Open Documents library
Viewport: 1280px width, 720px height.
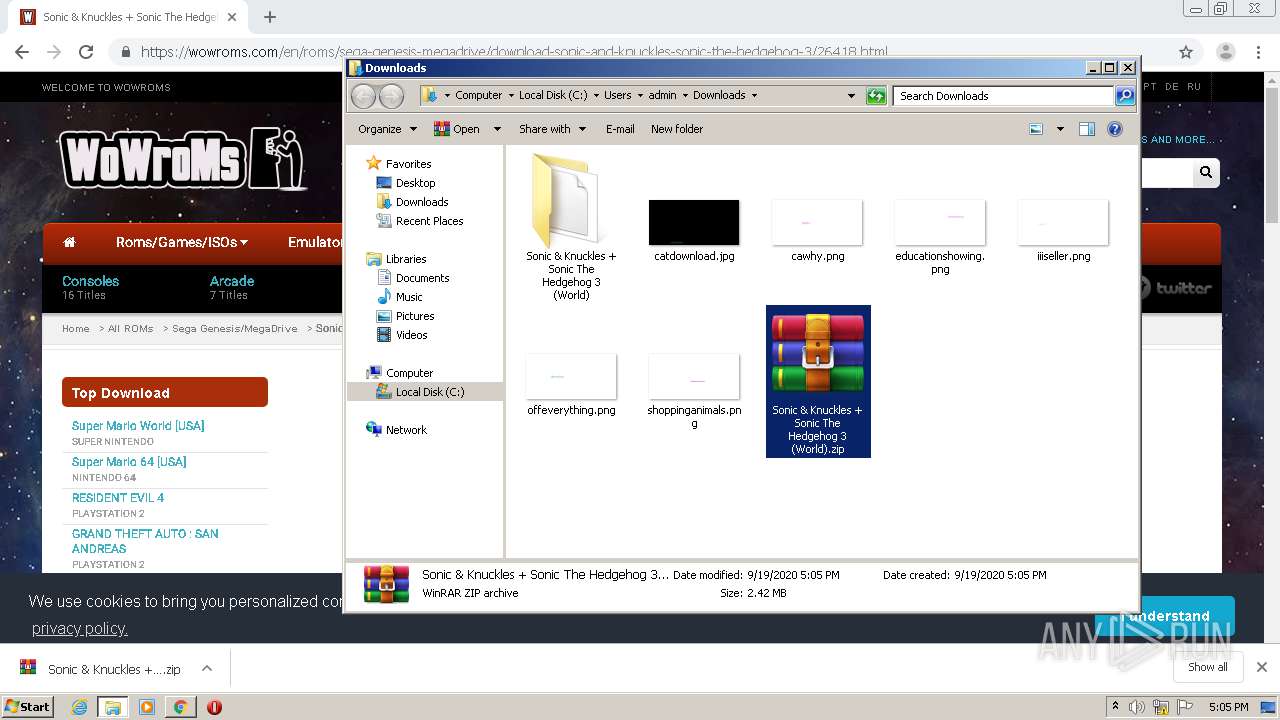tap(422, 278)
